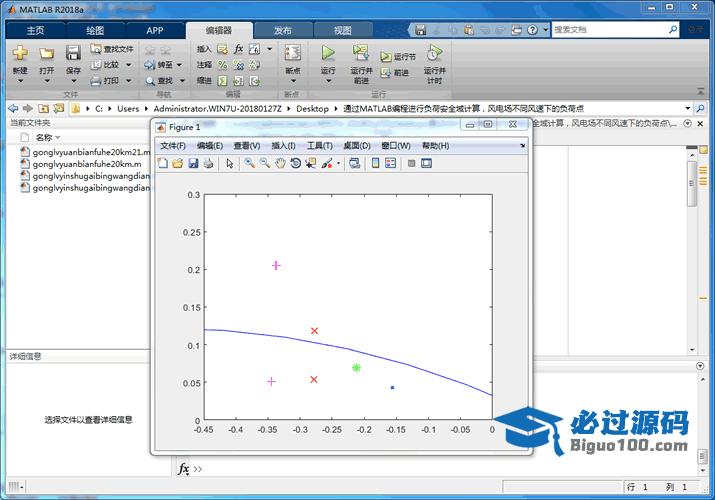Open the 插入(I) menu in Figure window
The width and height of the screenshot is (715, 500).
click(x=285, y=146)
